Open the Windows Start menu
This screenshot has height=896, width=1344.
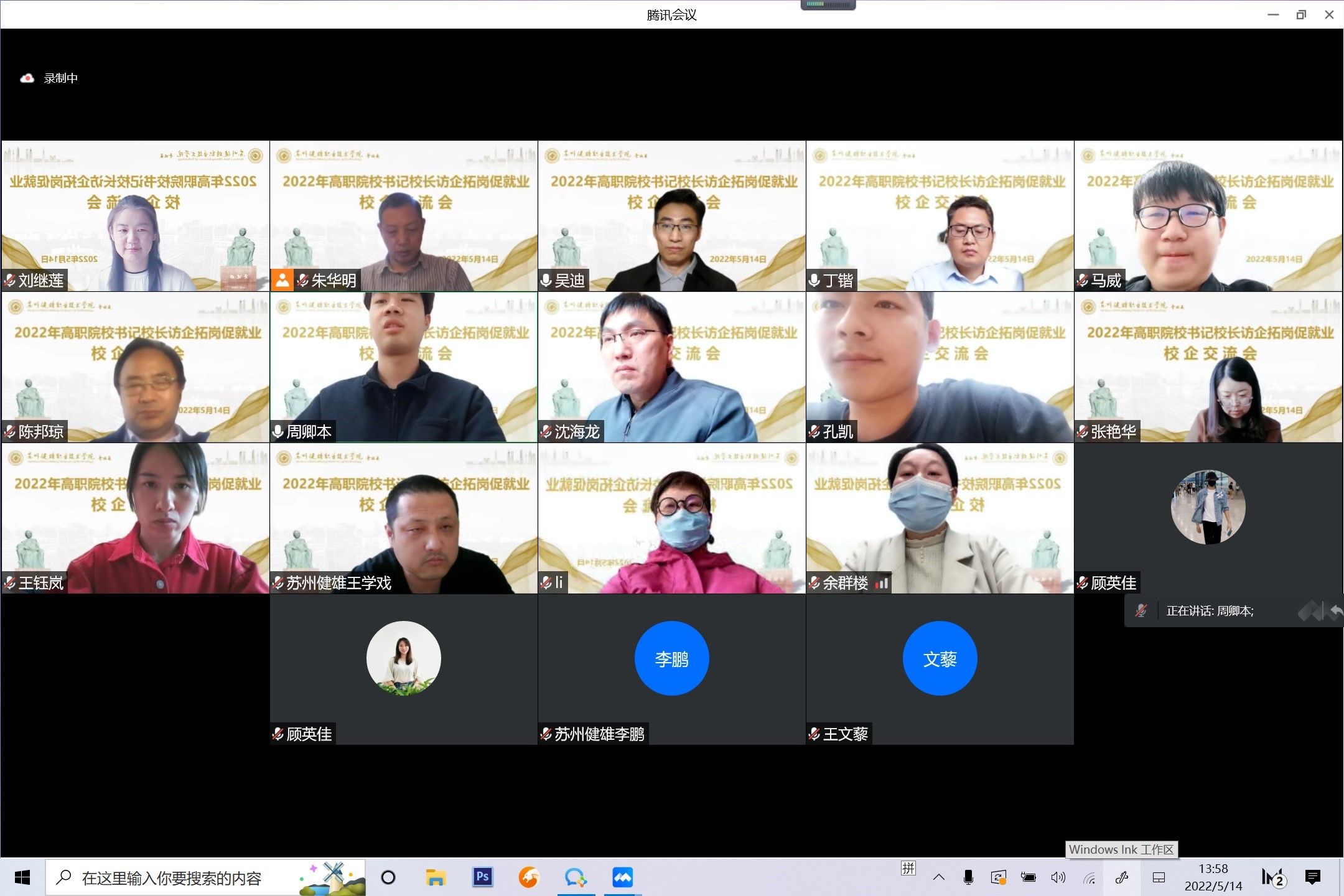click(x=22, y=877)
